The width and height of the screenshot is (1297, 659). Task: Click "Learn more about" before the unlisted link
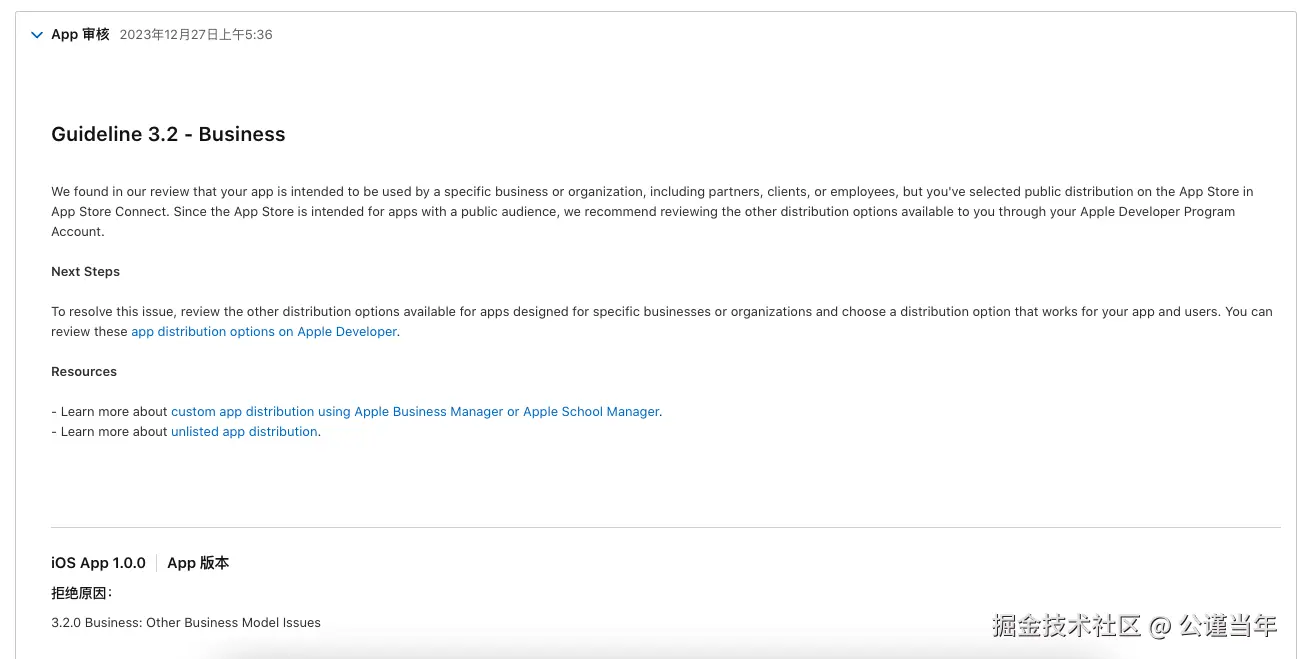click(114, 432)
